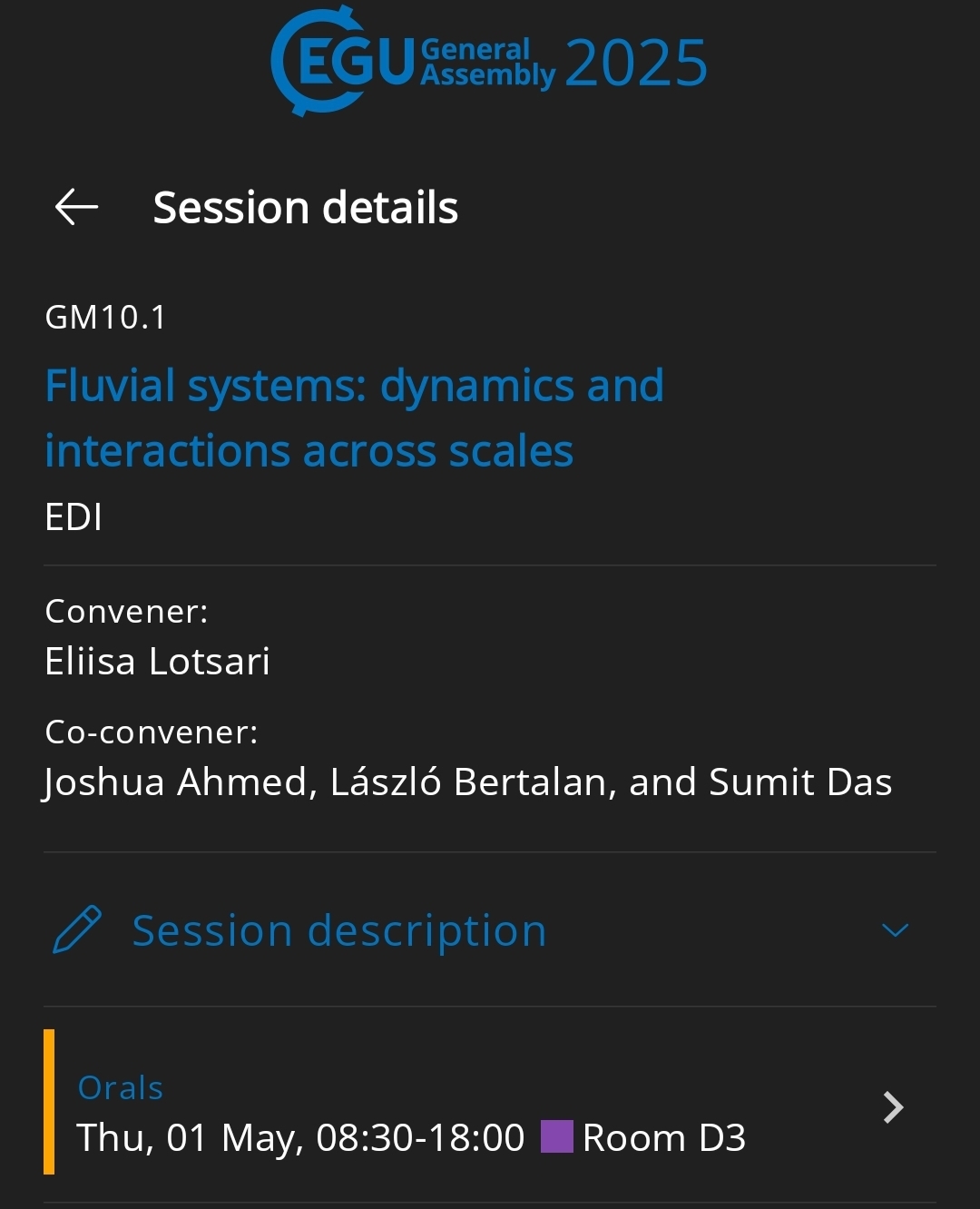Viewport: 980px width, 1209px height.
Task: Select convener Eliisa Lotsari
Action: (157, 661)
